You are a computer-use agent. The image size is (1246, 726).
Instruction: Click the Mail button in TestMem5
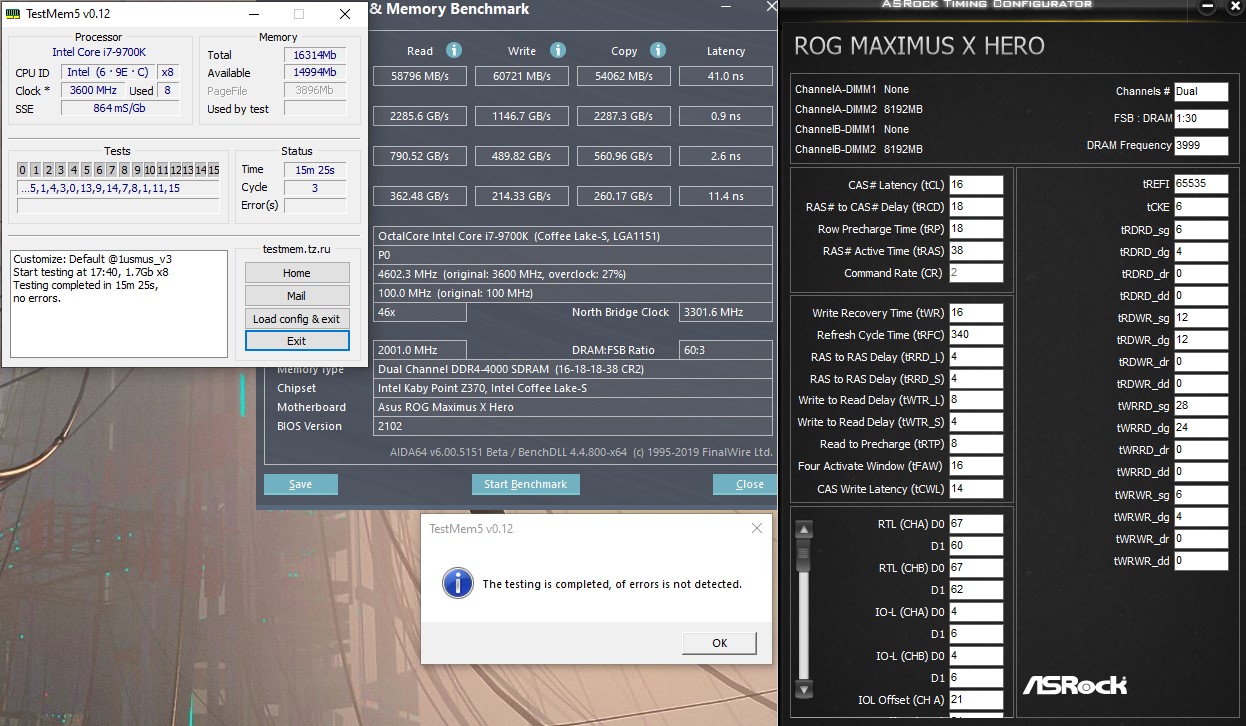[297, 296]
